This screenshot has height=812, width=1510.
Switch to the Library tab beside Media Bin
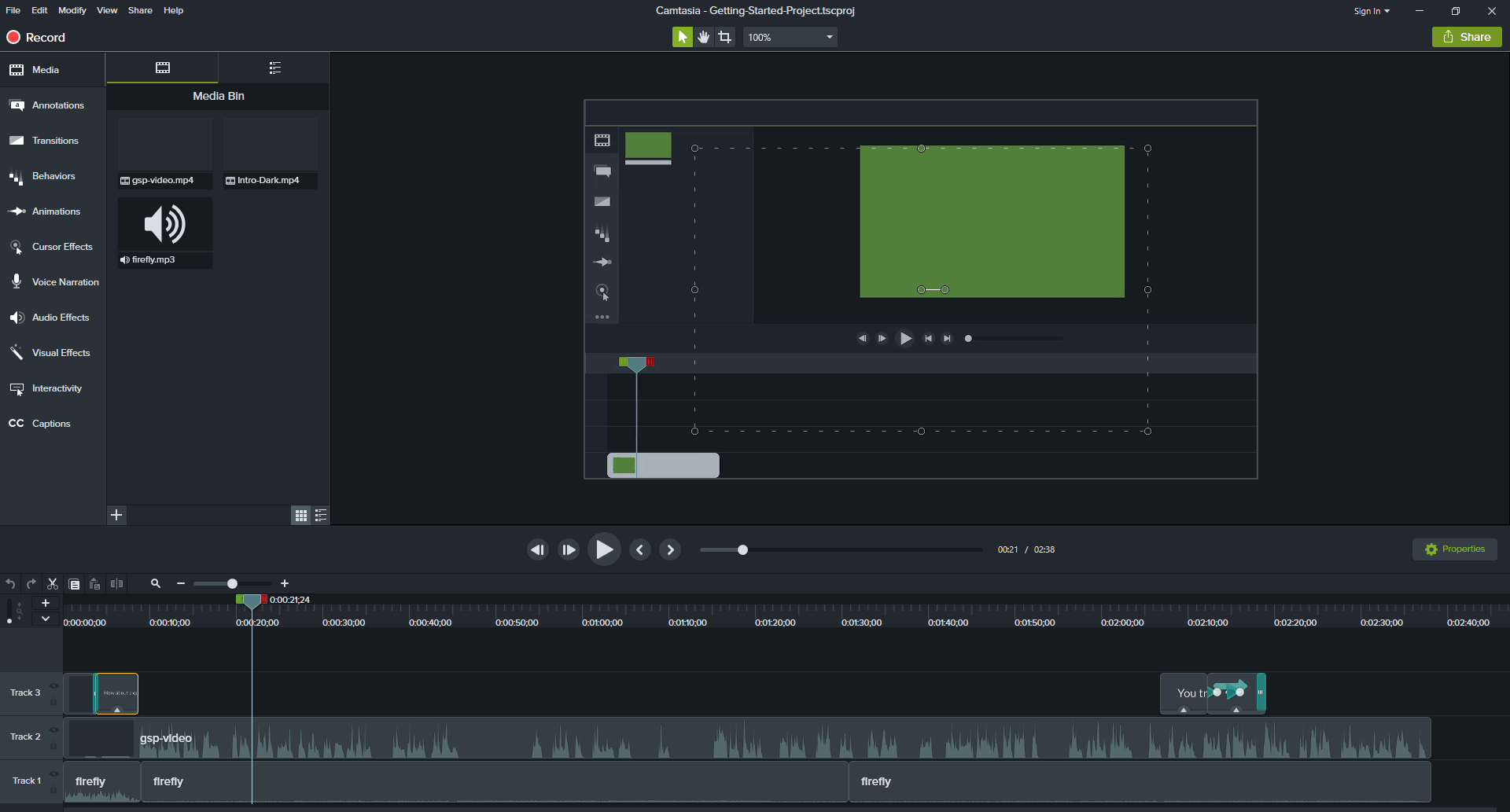coord(274,68)
